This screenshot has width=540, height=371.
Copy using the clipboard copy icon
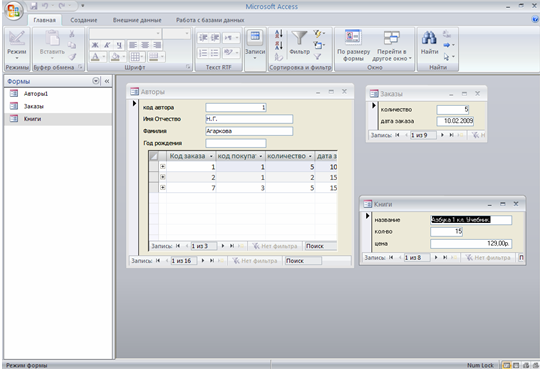[x=72, y=45]
